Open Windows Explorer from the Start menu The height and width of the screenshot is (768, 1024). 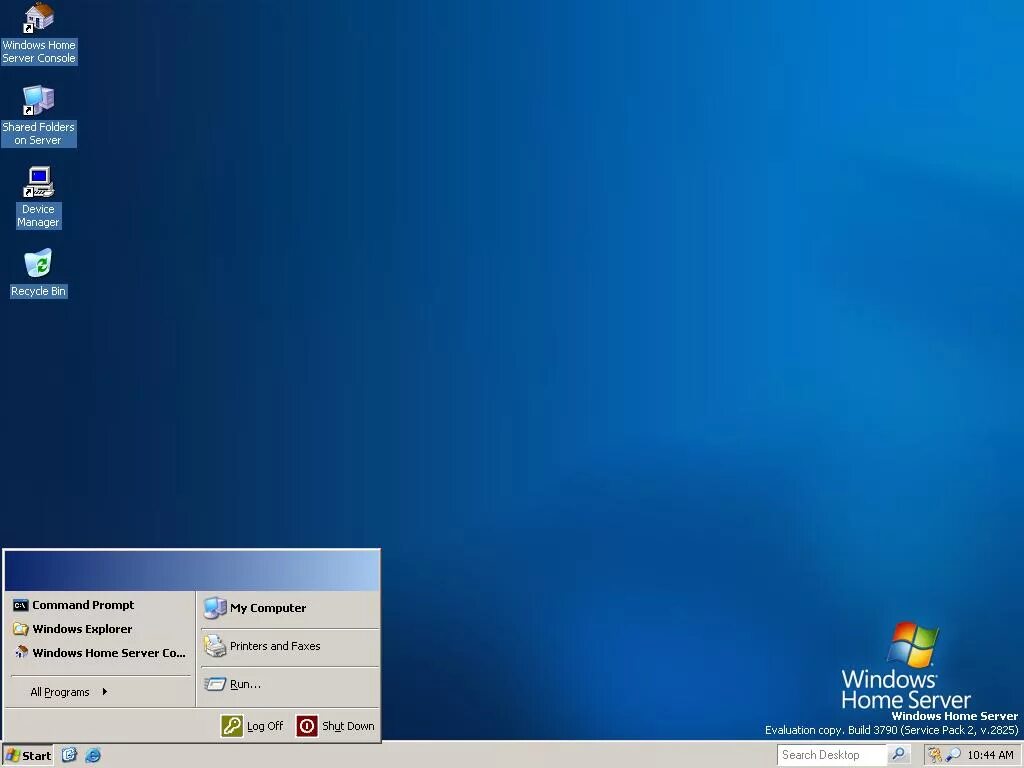click(83, 629)
